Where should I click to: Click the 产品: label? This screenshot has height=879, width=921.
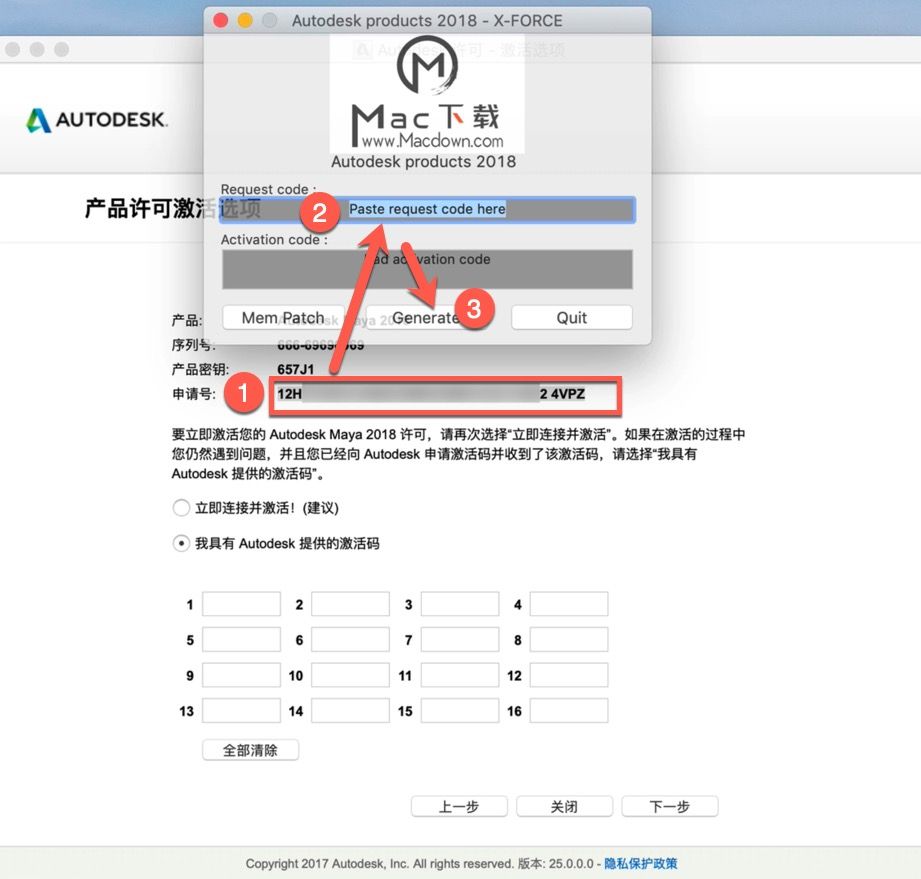(187, 320)
